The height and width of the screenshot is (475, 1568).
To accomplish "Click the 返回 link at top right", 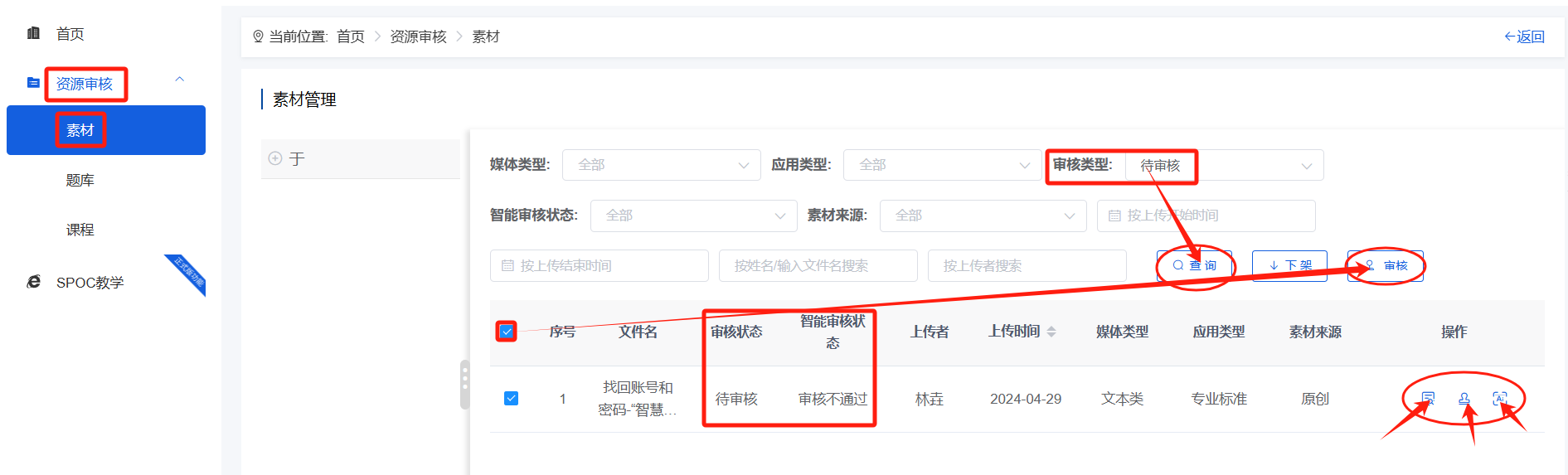I will (1524, 36).
